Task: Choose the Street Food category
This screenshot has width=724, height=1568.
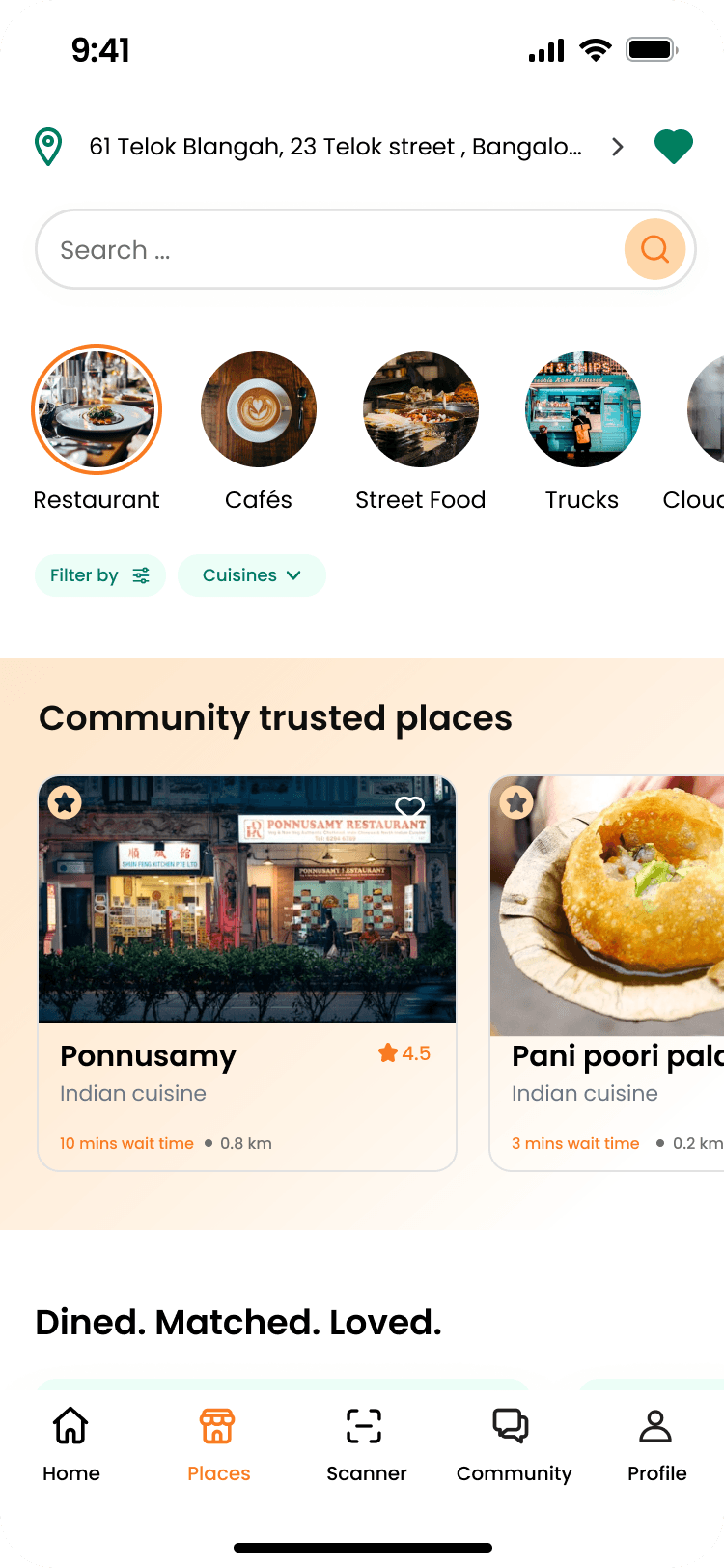Action: point(421,409)
